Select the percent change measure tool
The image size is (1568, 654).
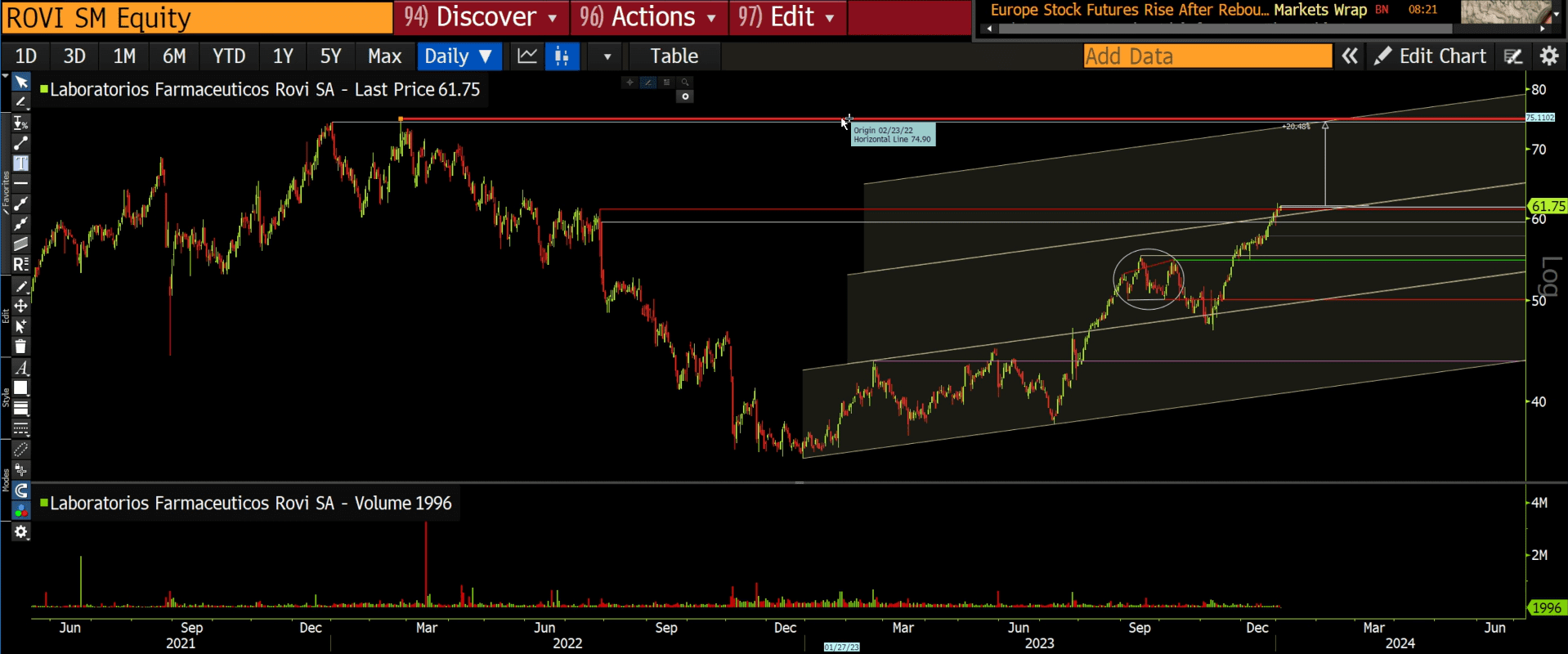click(x=21, y=123)
